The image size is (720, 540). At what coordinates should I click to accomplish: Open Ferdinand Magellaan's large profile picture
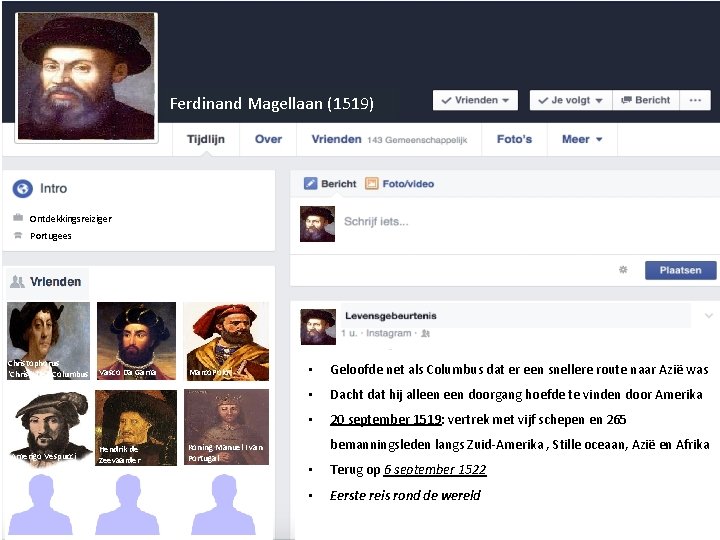(86, 77)
